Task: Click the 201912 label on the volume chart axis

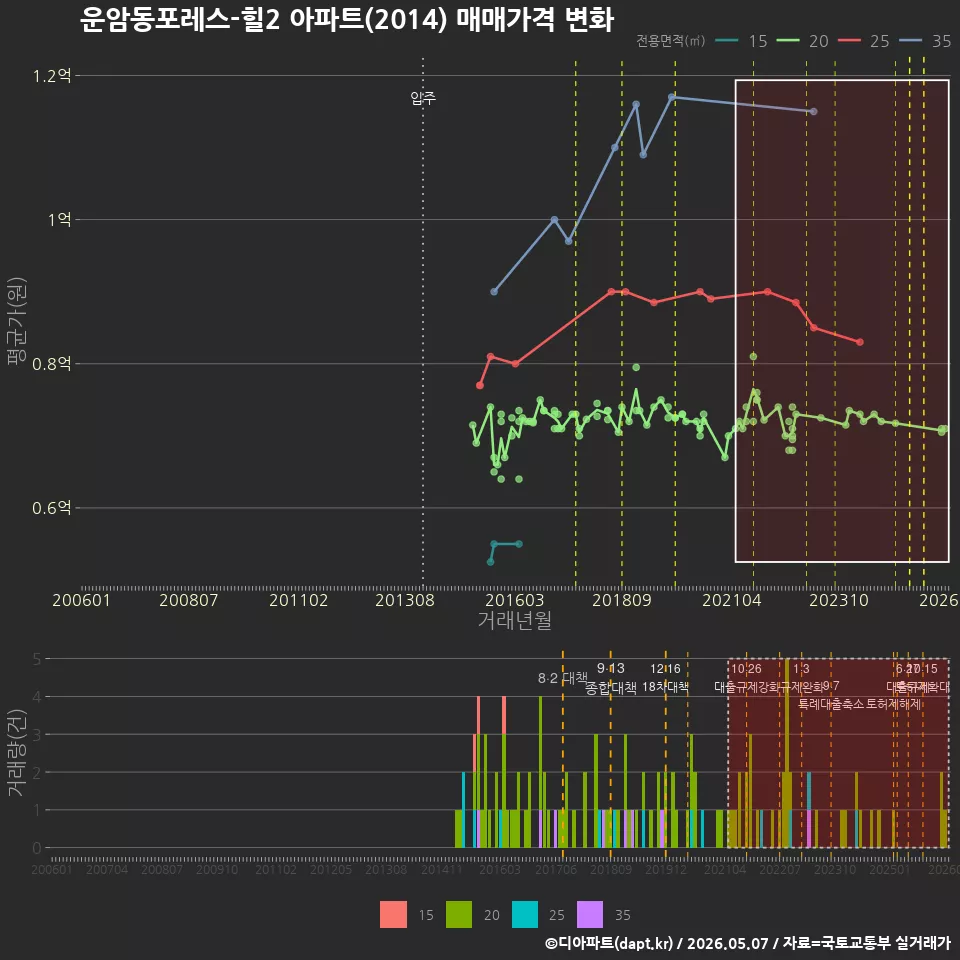Action: [666, 869]
